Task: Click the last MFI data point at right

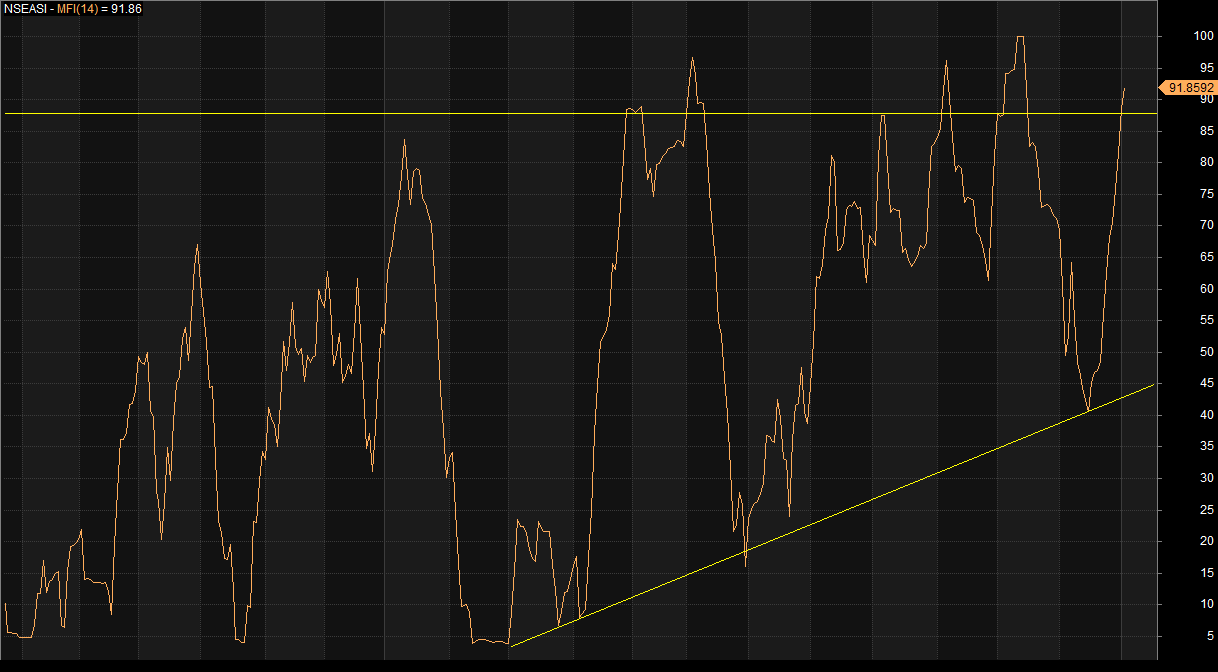Action: 1124,88
